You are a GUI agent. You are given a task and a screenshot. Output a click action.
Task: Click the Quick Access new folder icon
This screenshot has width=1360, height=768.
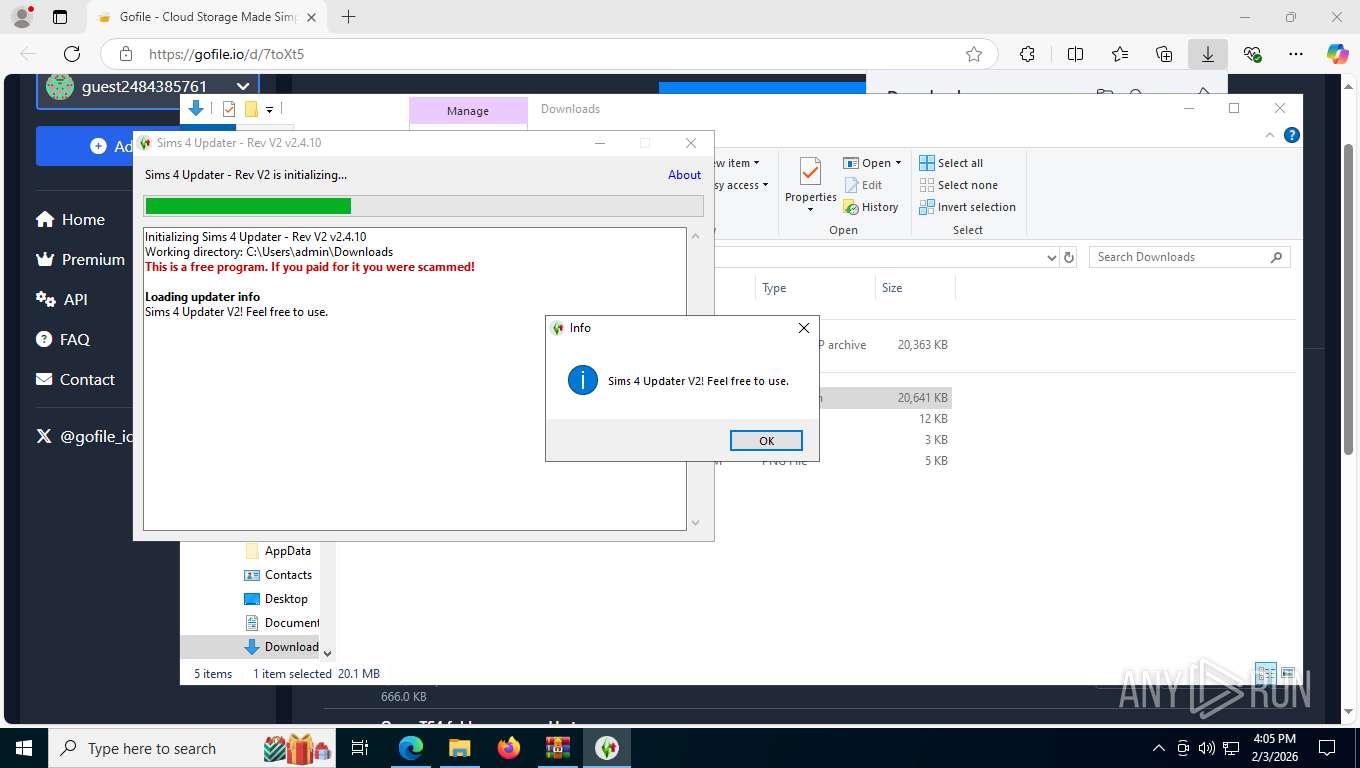coord(252,109)
